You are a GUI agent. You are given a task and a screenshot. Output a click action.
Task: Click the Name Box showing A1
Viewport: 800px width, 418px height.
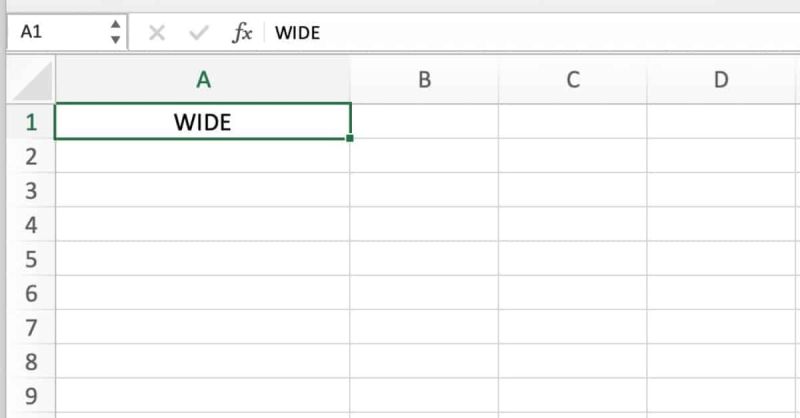pyautogui.click(x=67, y=32)
